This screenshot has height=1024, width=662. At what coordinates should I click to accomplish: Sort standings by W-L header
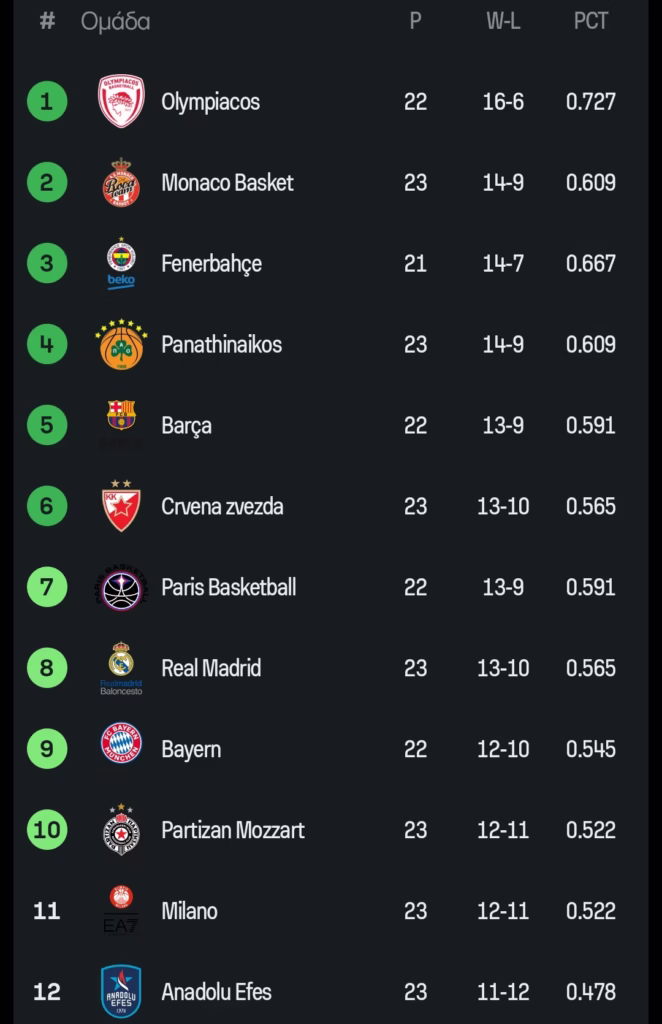[x=503, y=21]
